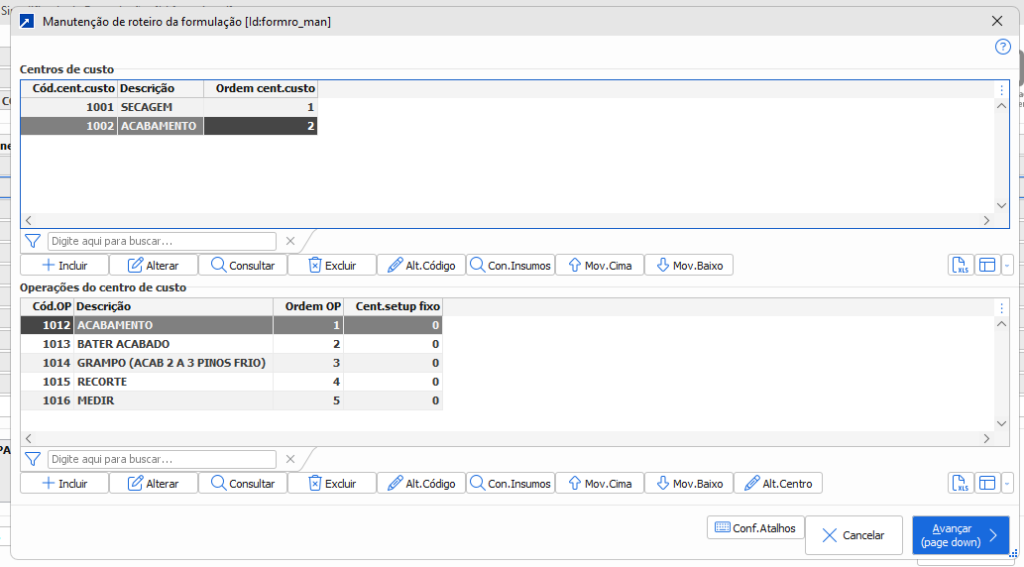Screen dimensions: 1024x567
Task: Click the Avançar (page down) button
Action: click(x=960, y=535)
